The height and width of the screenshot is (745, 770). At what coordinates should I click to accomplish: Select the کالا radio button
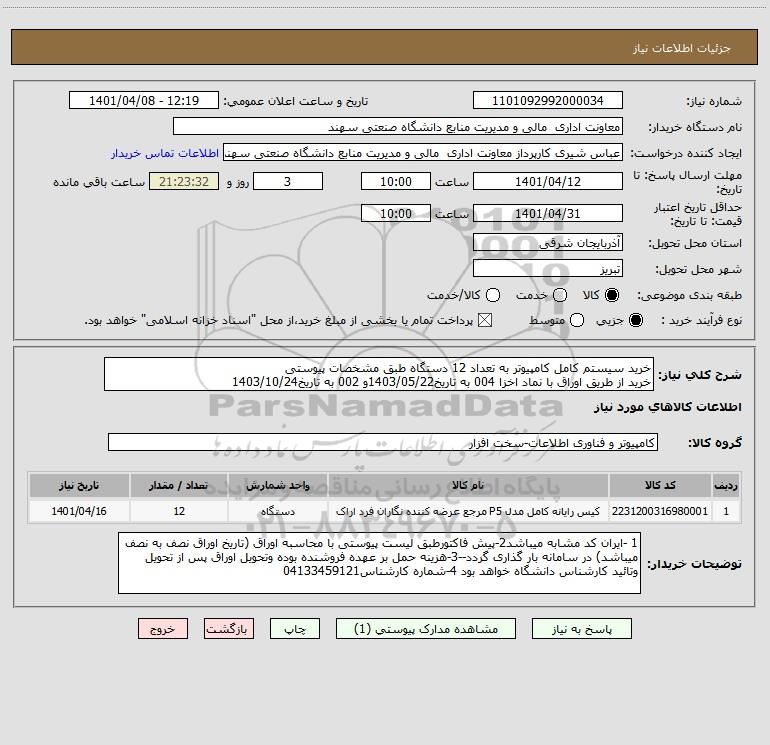[612, 295]
